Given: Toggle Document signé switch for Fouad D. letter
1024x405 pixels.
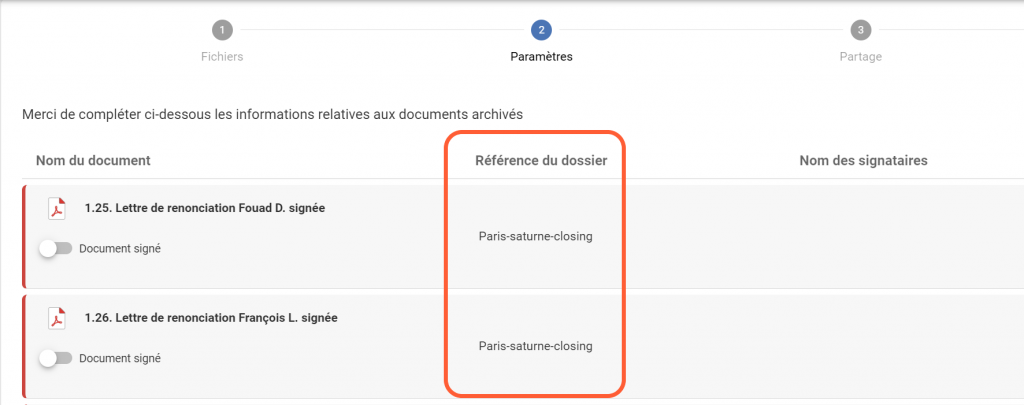Looking at the screenshot, I should pyautogui.click(x=55, y=249).
